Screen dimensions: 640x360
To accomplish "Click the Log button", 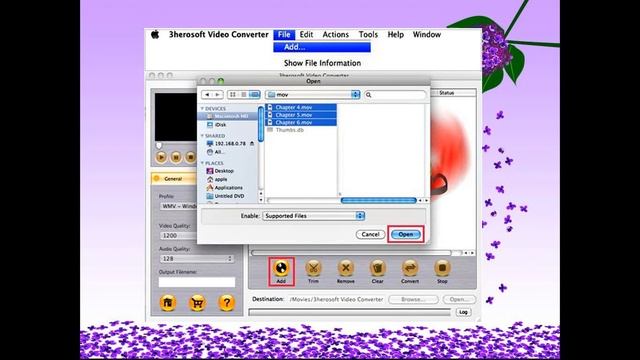I will tap(463, 312).
